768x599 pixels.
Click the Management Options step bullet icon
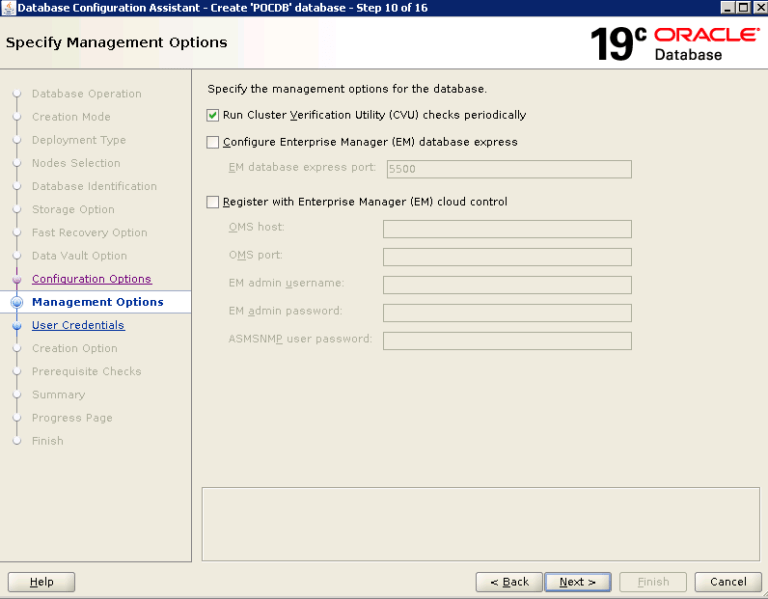pos(16,302)
